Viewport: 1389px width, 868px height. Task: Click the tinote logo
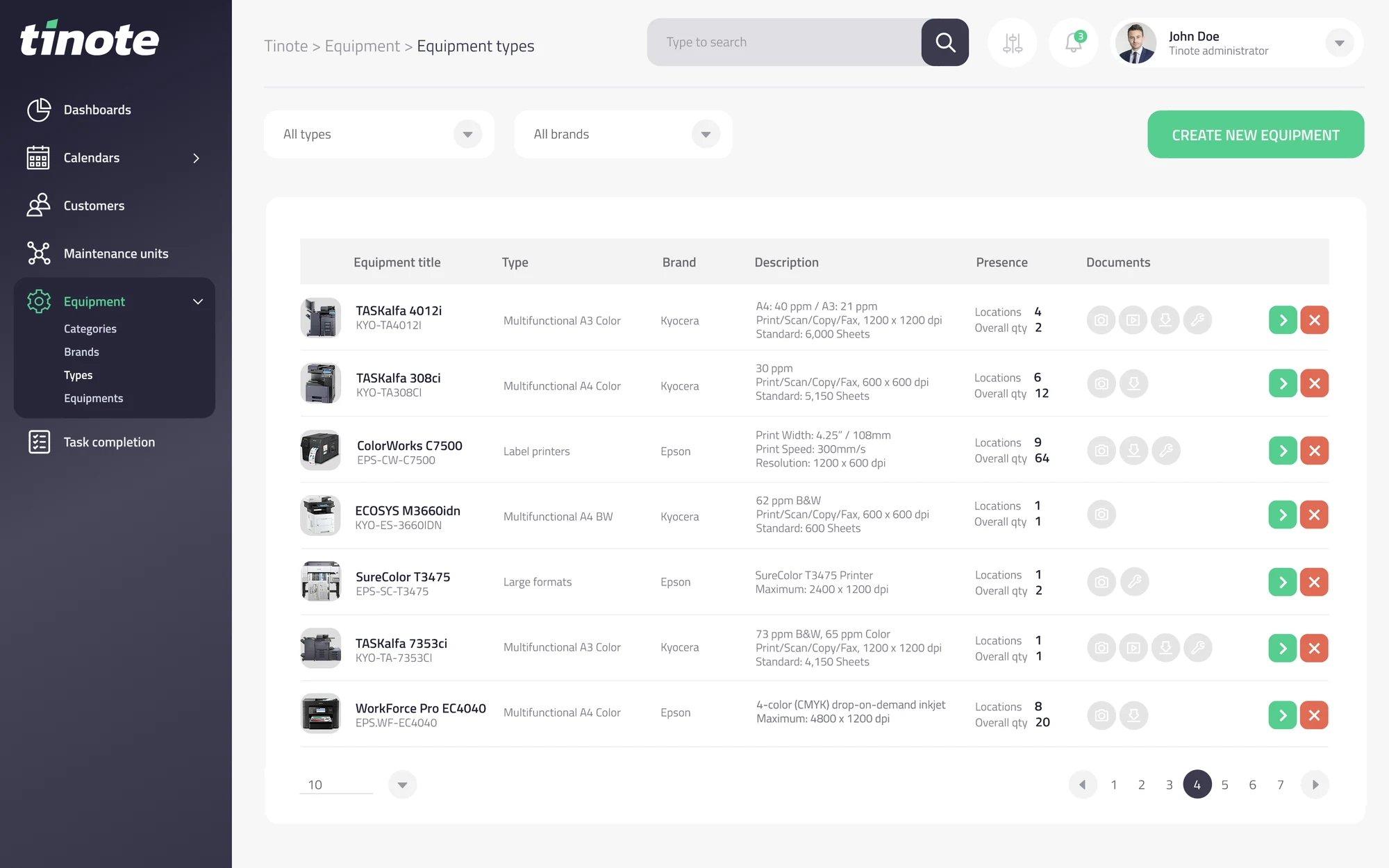(90, 39)
